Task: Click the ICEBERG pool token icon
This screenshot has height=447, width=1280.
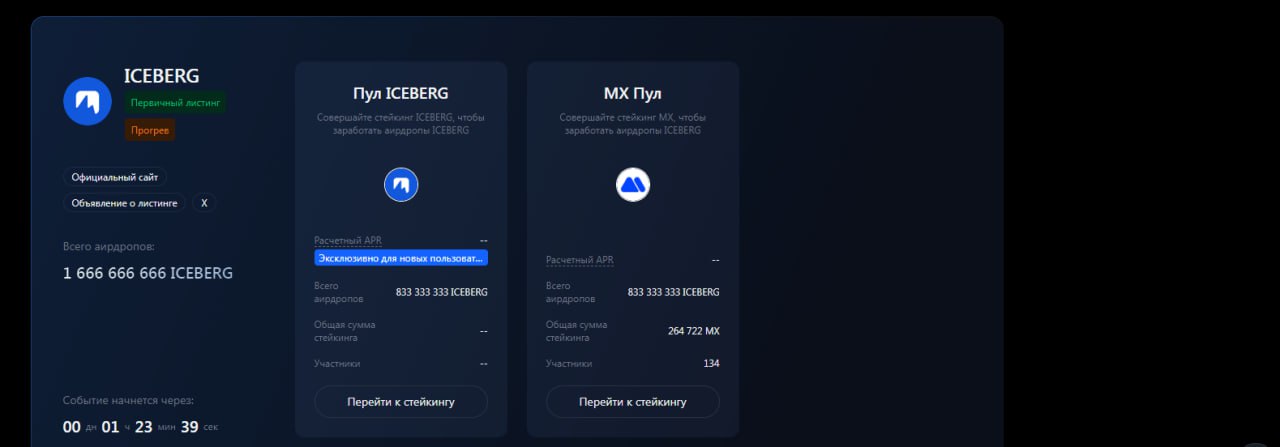Action: pyautogui.click(x=401, y=185)
